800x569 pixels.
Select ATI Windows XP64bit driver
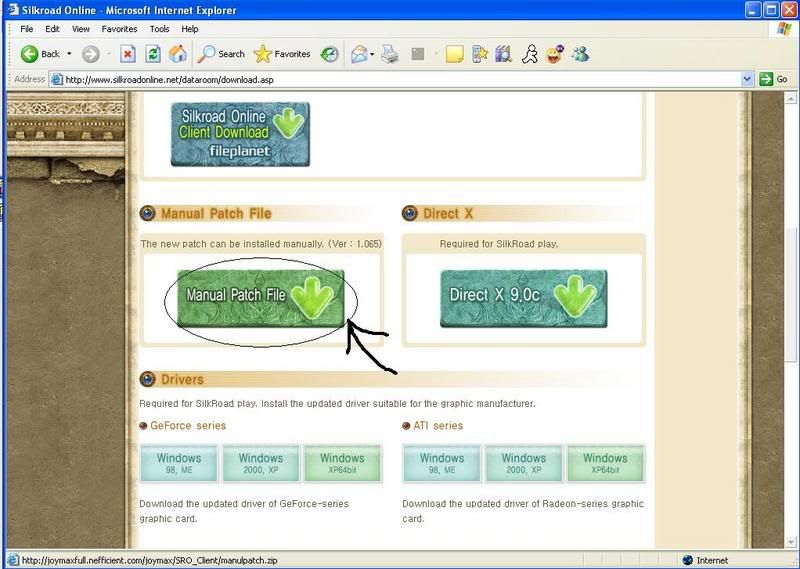[x=606, y=463]
